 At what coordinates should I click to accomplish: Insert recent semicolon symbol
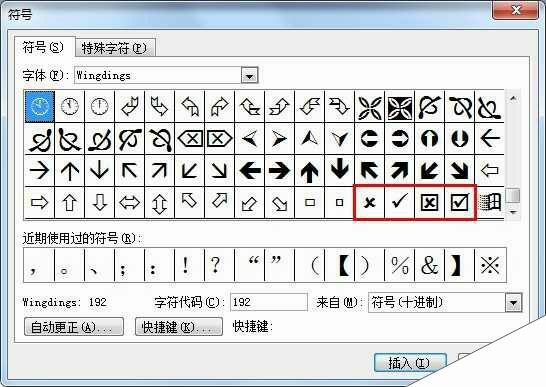[x=130, y=265]
